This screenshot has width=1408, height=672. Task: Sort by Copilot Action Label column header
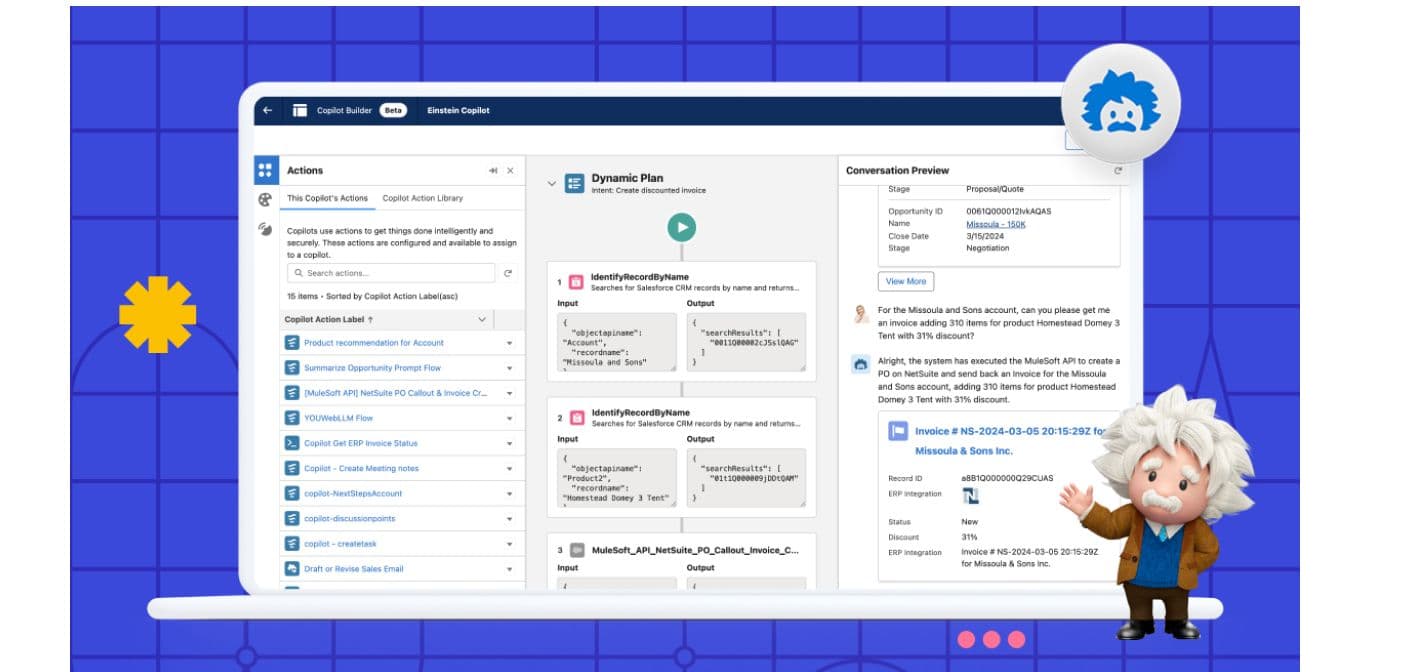click(x=329, y=320)
